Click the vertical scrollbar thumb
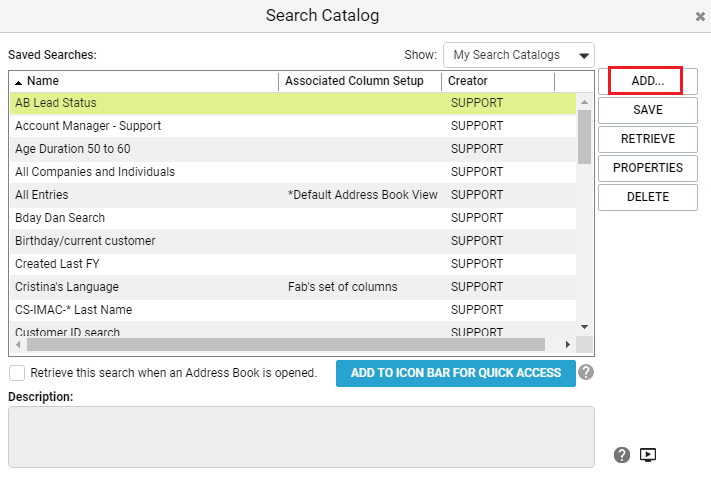This screenshot has height=477, width=711. (x=584, y=136)
